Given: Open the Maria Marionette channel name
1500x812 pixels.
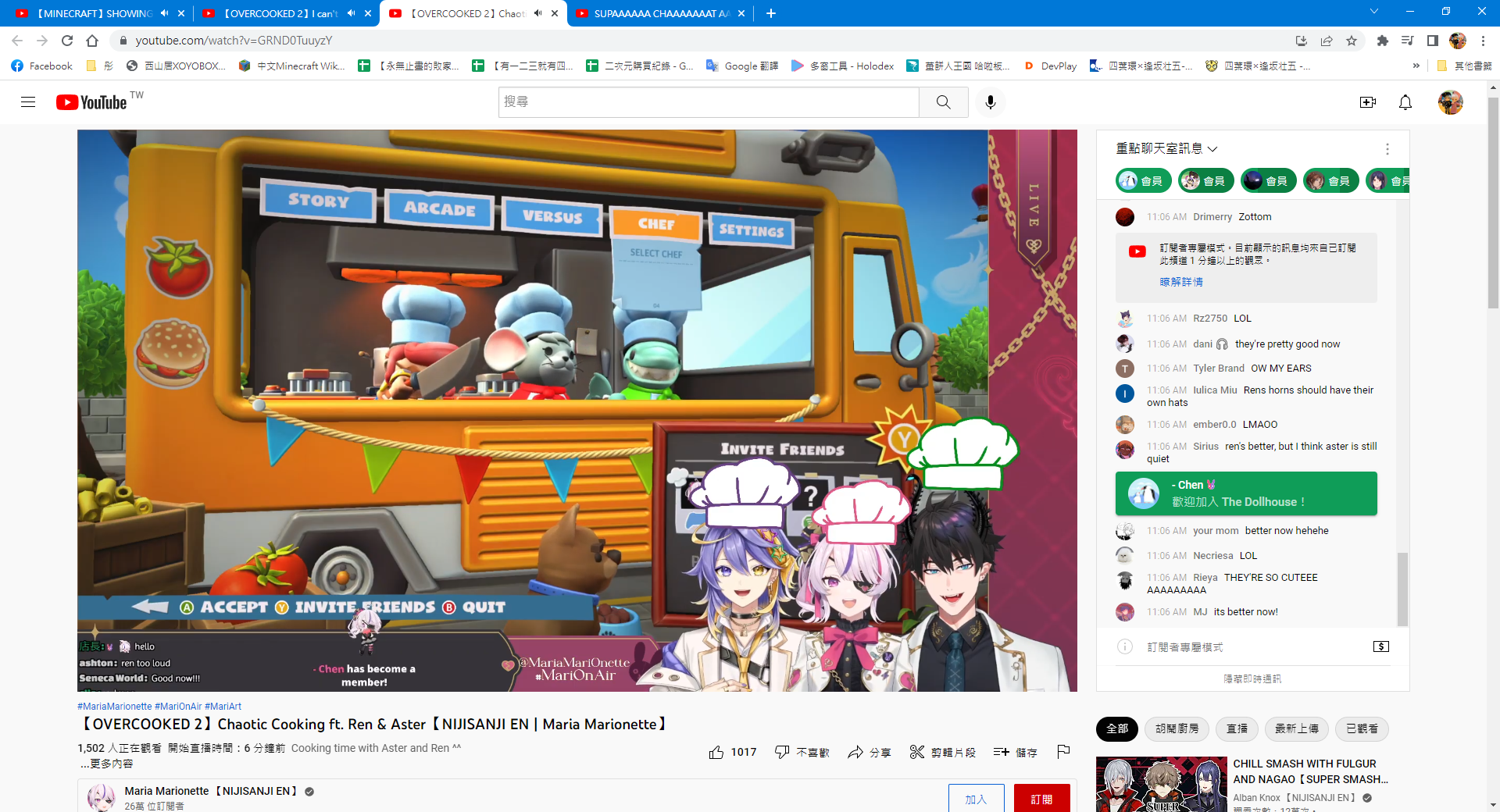Looking at the screenshot, I should [x=211, y=791].
